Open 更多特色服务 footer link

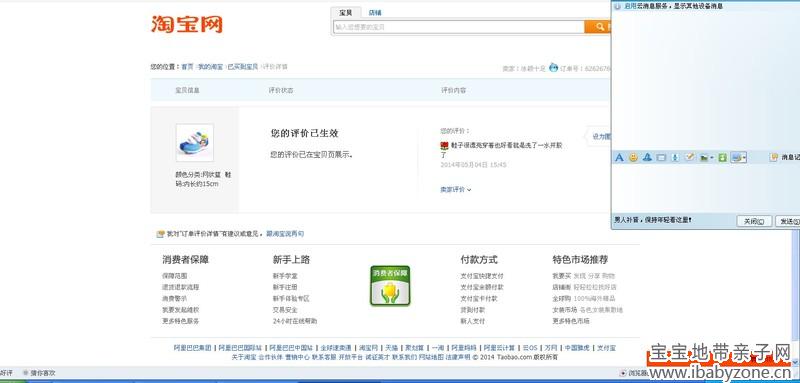pyautogui.click(x=181, y=321)
